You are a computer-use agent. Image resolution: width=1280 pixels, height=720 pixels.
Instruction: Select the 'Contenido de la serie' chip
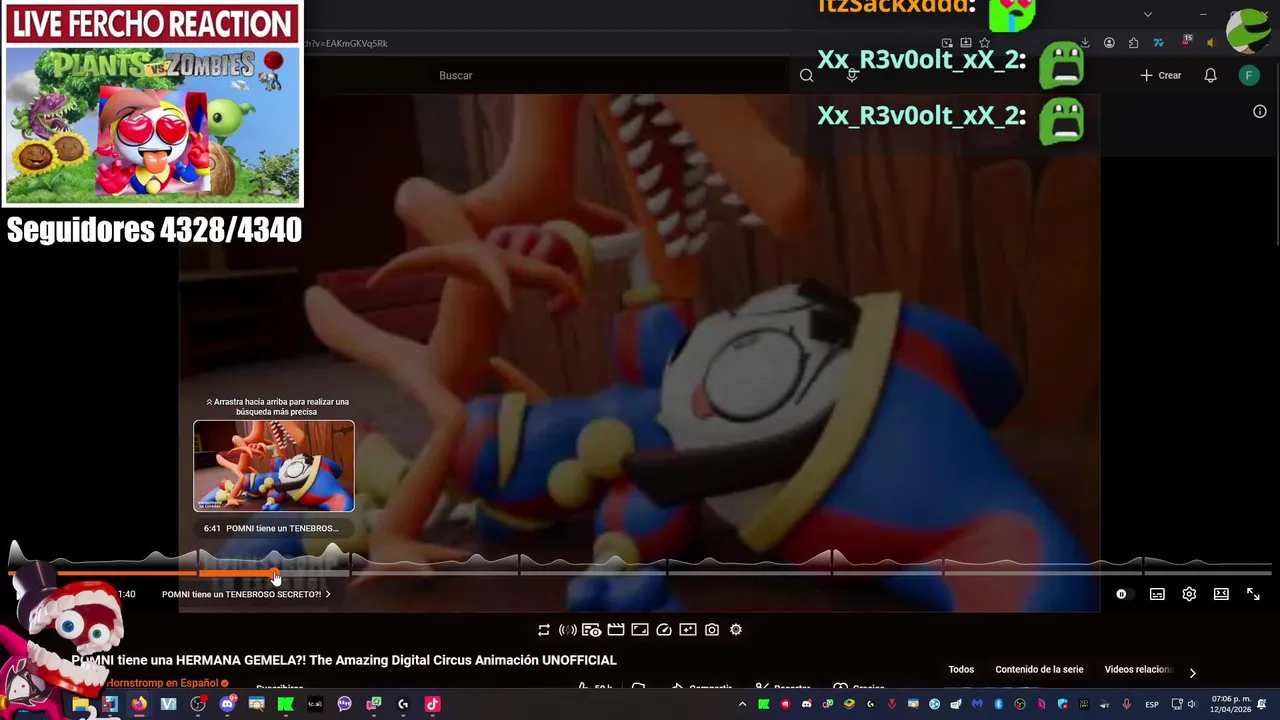pos(1039,670)
